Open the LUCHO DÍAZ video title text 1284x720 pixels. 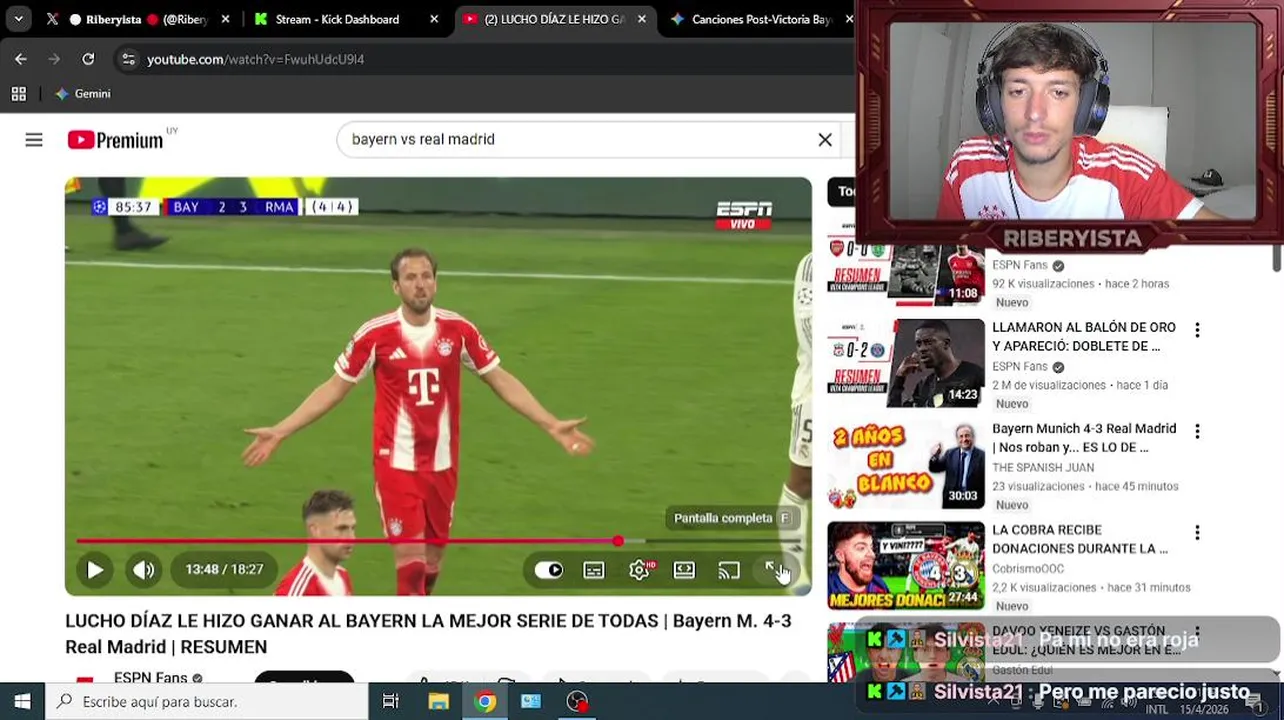(428, 634)
